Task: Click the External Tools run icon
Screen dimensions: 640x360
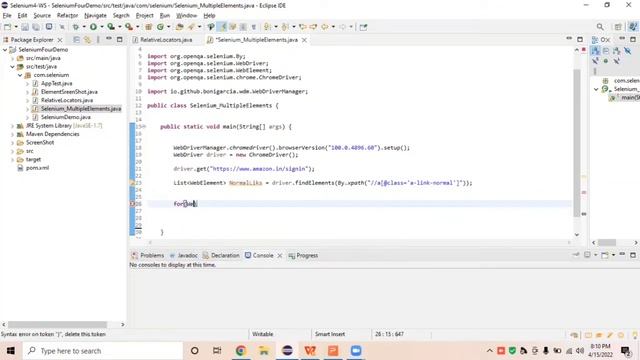Action: click(x=129, y=27)
